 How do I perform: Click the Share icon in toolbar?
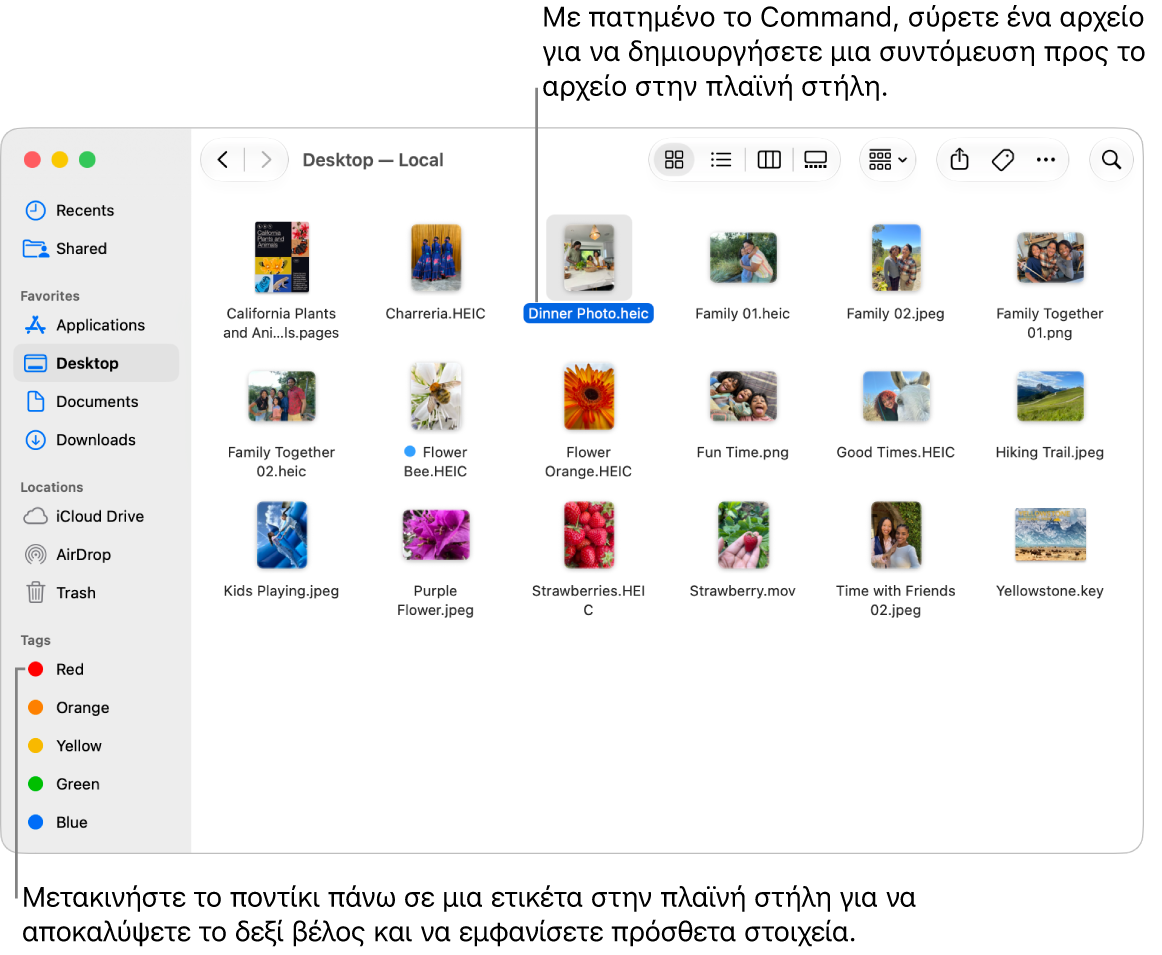959,160
